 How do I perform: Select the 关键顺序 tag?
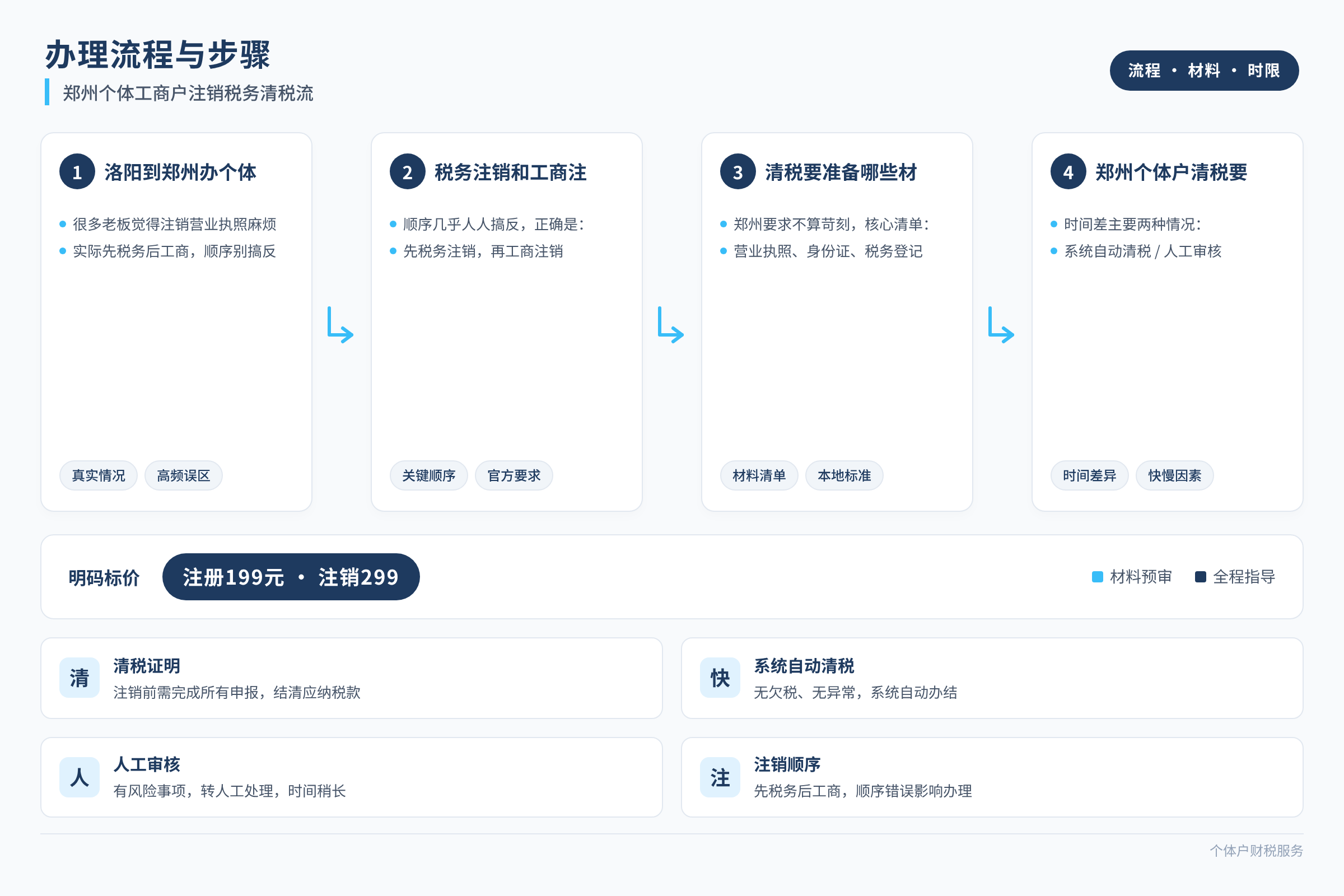pos(428,475)
